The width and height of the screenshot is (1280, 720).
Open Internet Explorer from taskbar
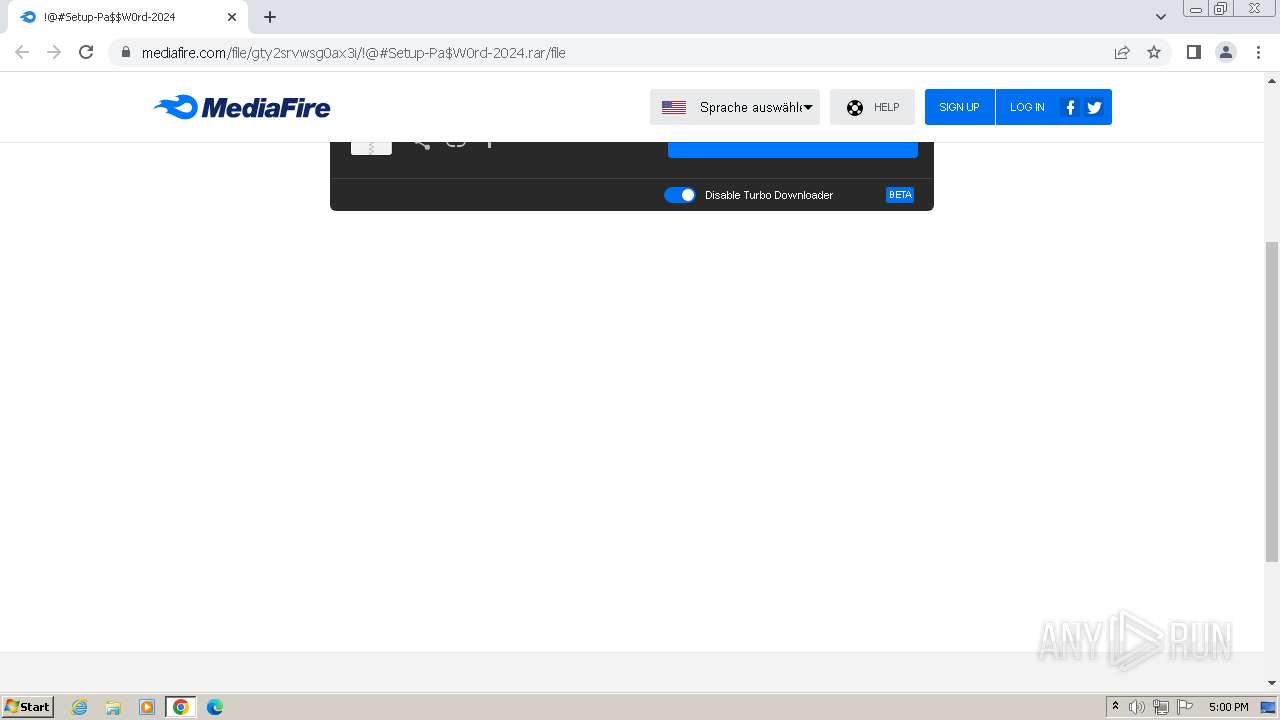[80, 707]
